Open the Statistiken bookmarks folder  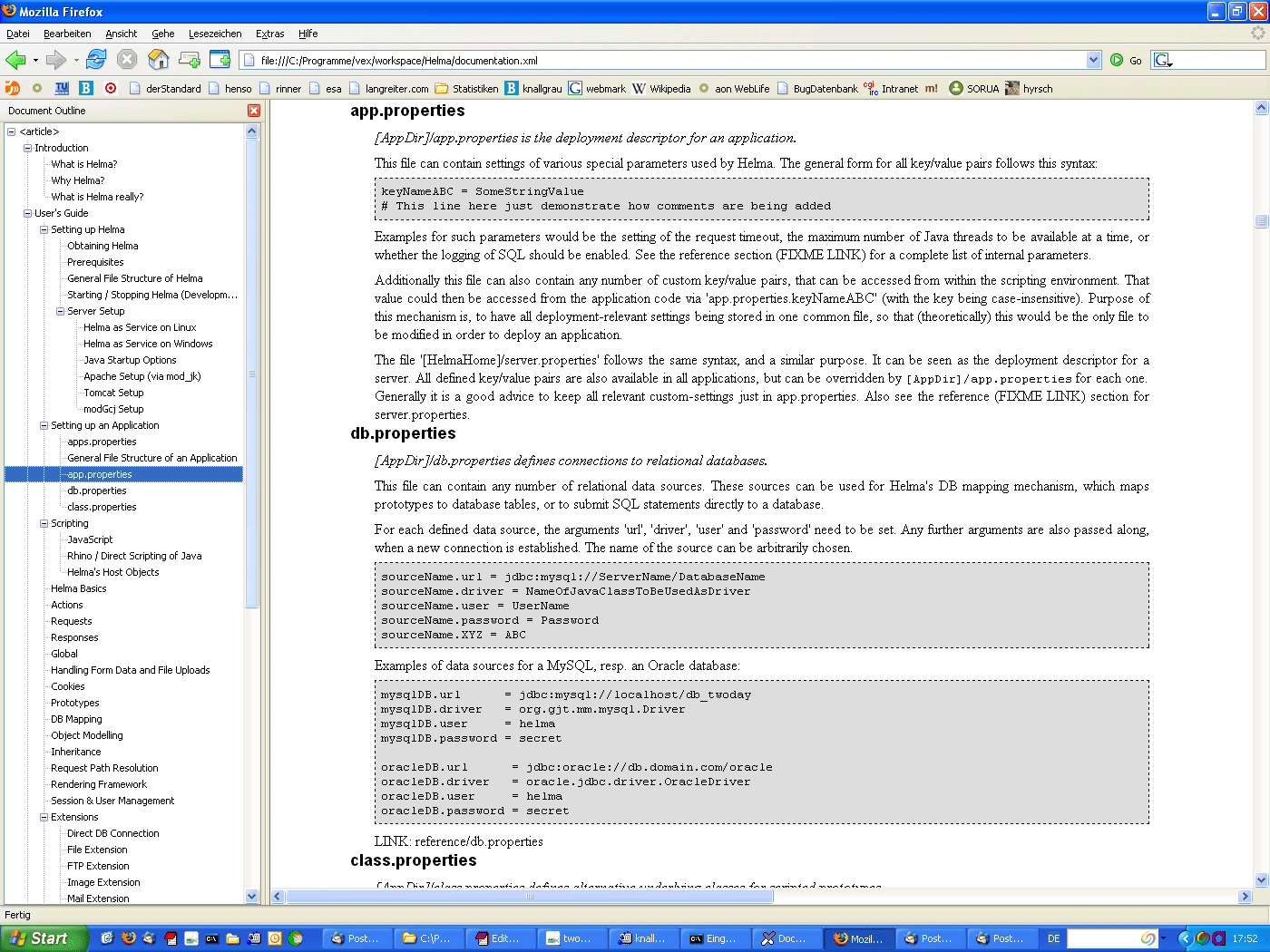[x=466, y=89]
